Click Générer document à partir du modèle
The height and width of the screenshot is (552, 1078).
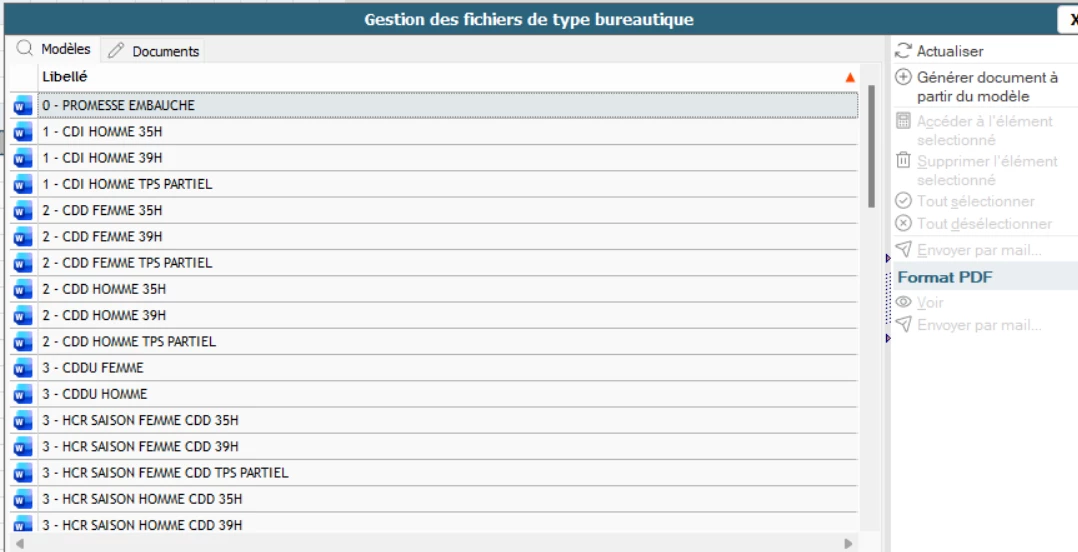tap(986, 87)
